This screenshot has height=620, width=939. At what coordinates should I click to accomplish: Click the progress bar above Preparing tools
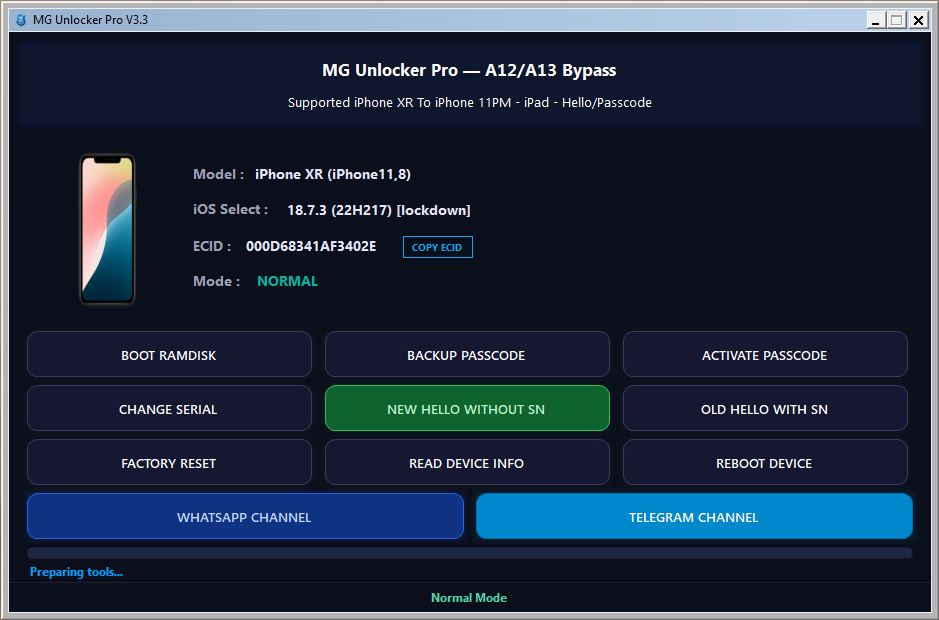(470, 552)
